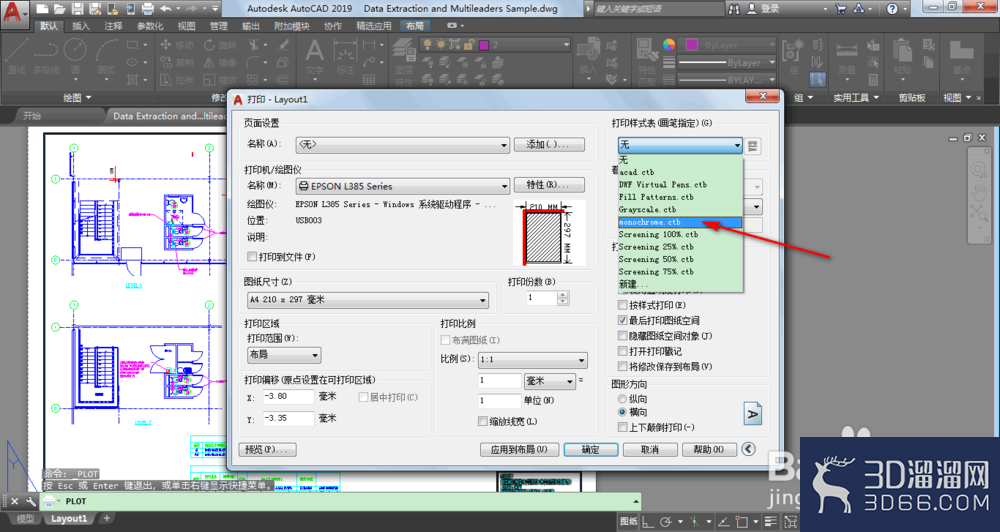The height and width of the screenshot is (532, 1000).
Task: Toggle Save changes to layout (将修改保存到布局)
Action: (x=622, y=366)
